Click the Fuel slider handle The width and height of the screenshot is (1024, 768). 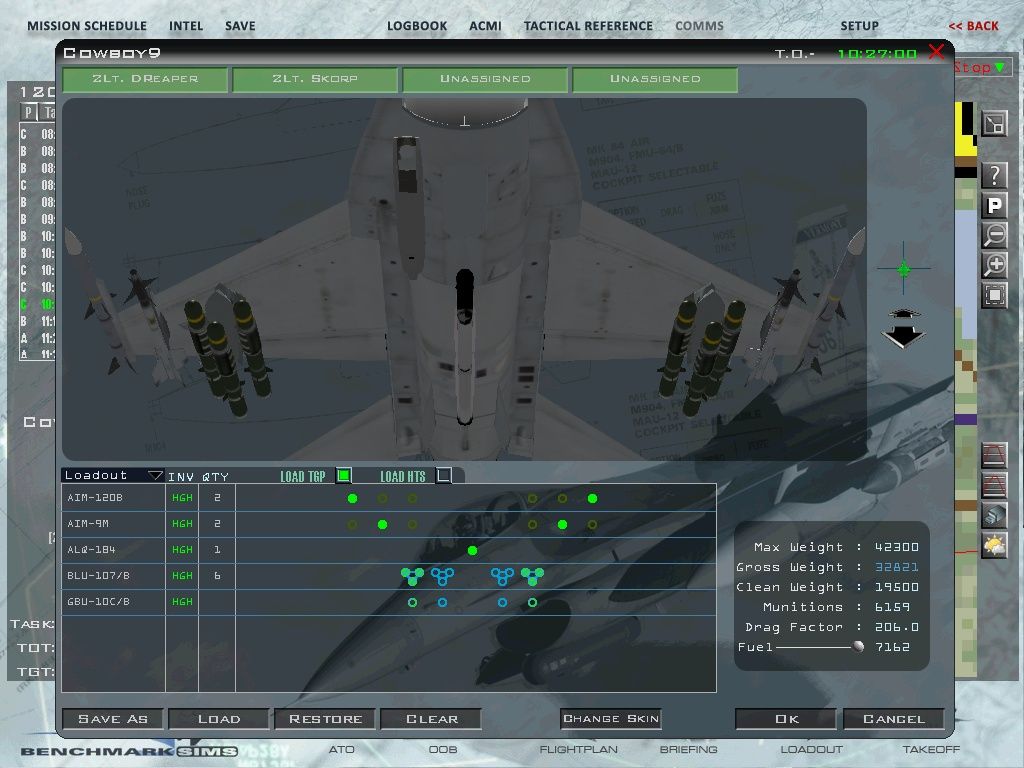858,647
